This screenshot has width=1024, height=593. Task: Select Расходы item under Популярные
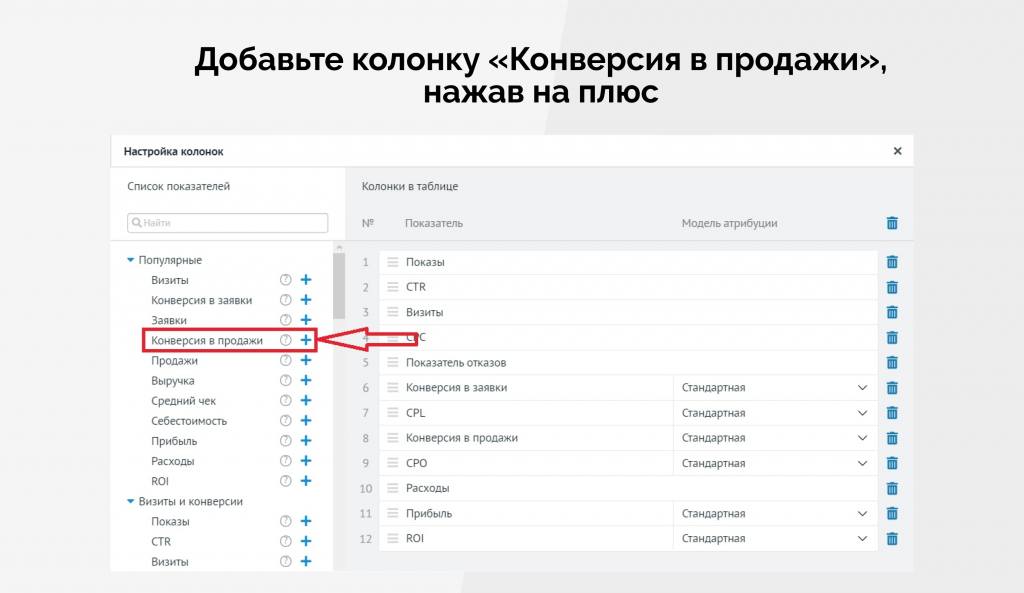[x=173, y=461]
